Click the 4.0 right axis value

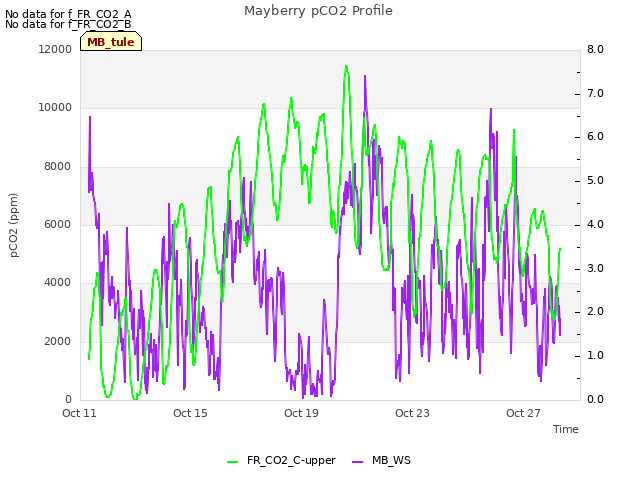[x=595, y=224]
